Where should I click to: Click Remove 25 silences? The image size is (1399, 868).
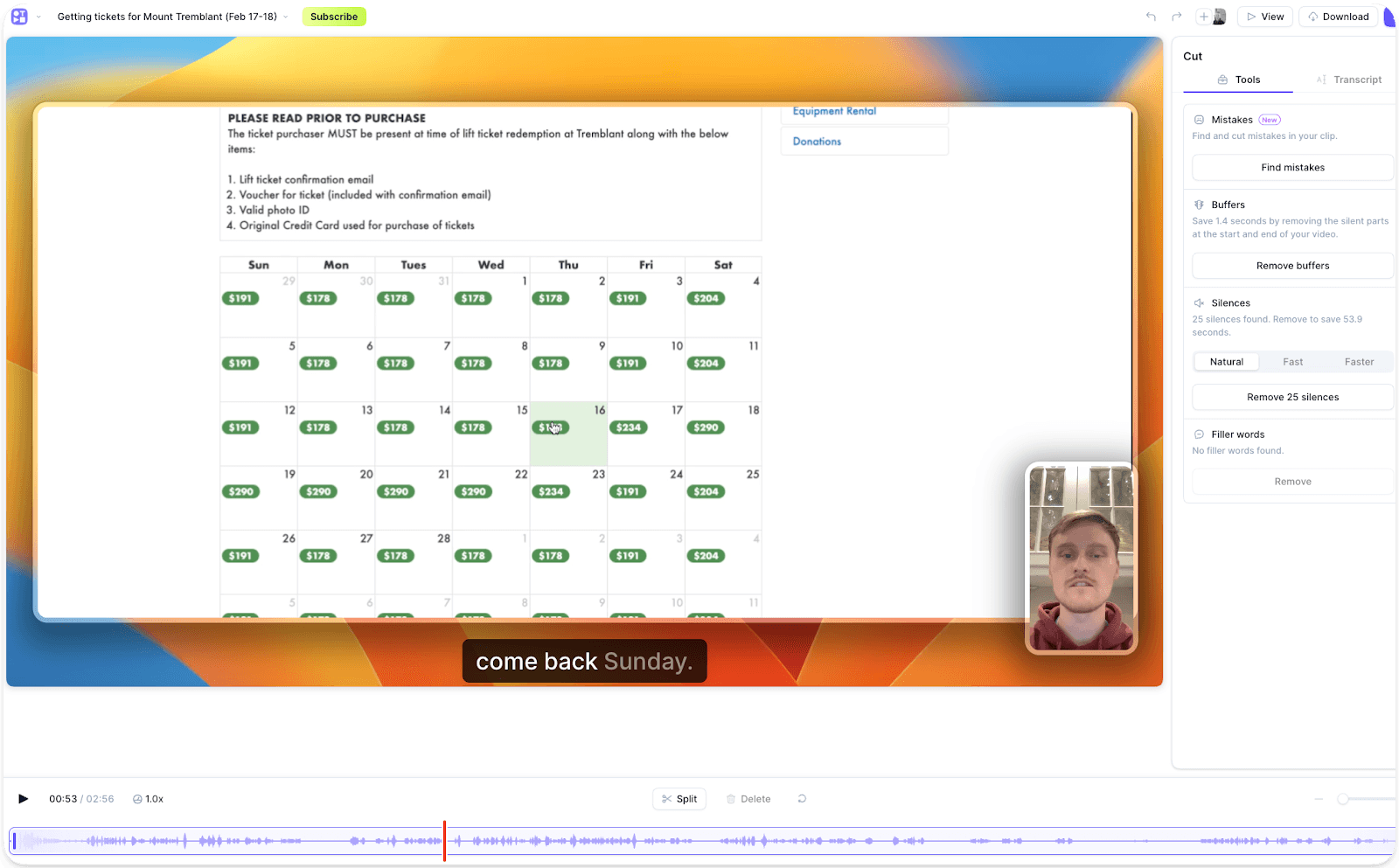point(1292,397)
